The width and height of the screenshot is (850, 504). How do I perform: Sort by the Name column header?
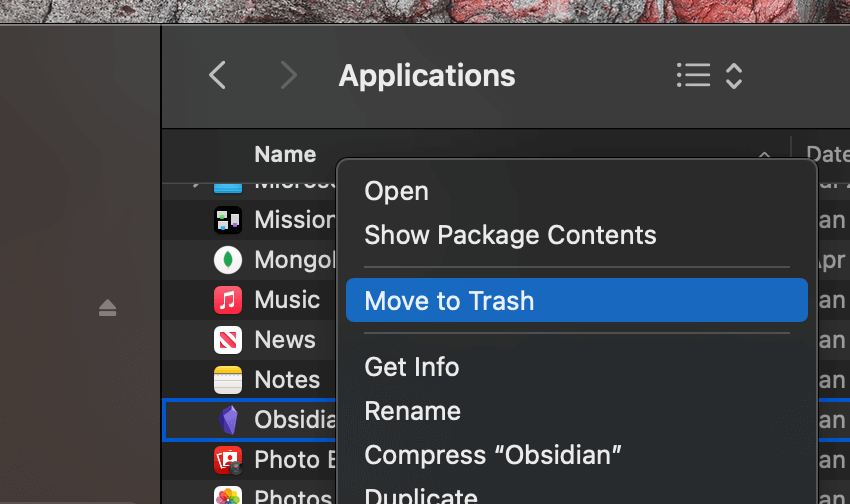285,155
